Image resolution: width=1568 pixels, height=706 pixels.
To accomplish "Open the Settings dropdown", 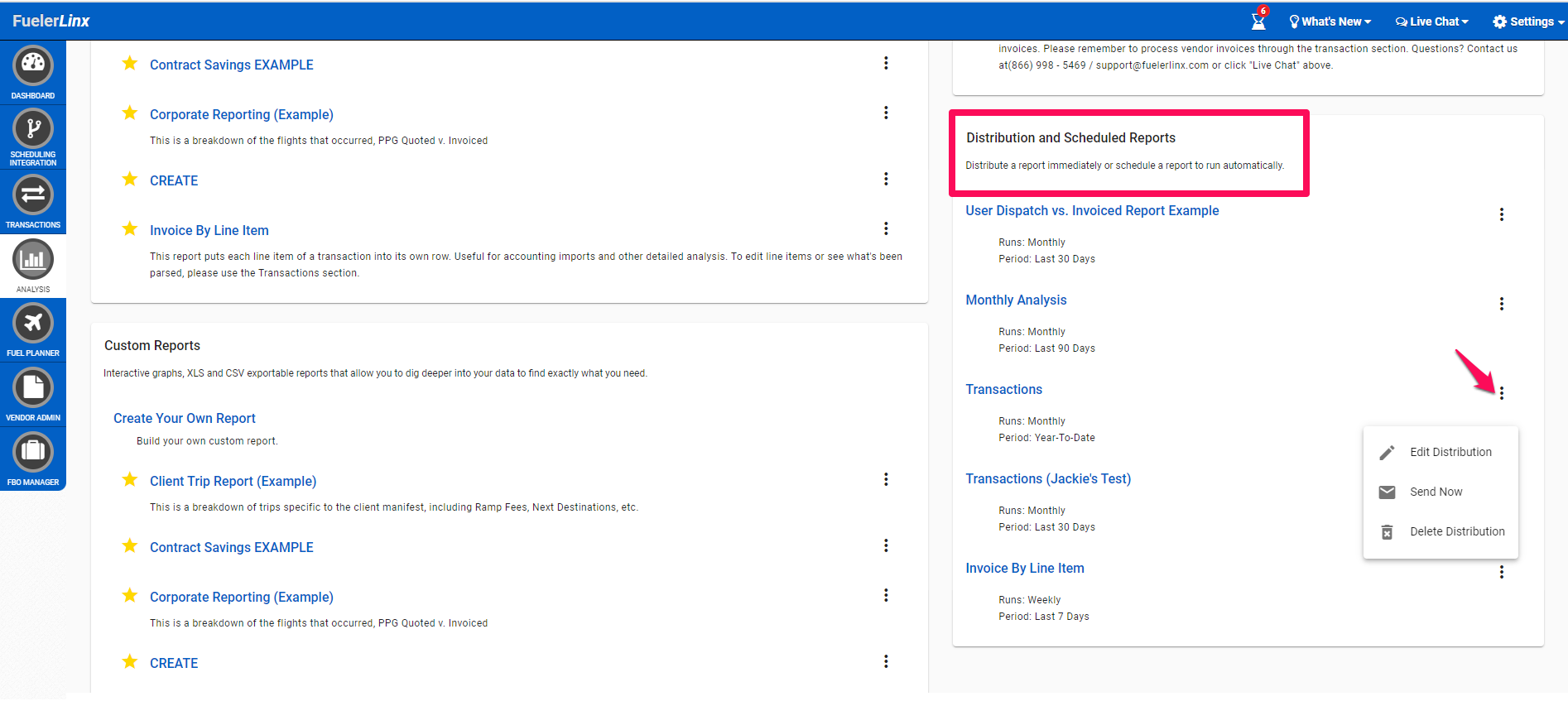I will (x=1528, y=22).
